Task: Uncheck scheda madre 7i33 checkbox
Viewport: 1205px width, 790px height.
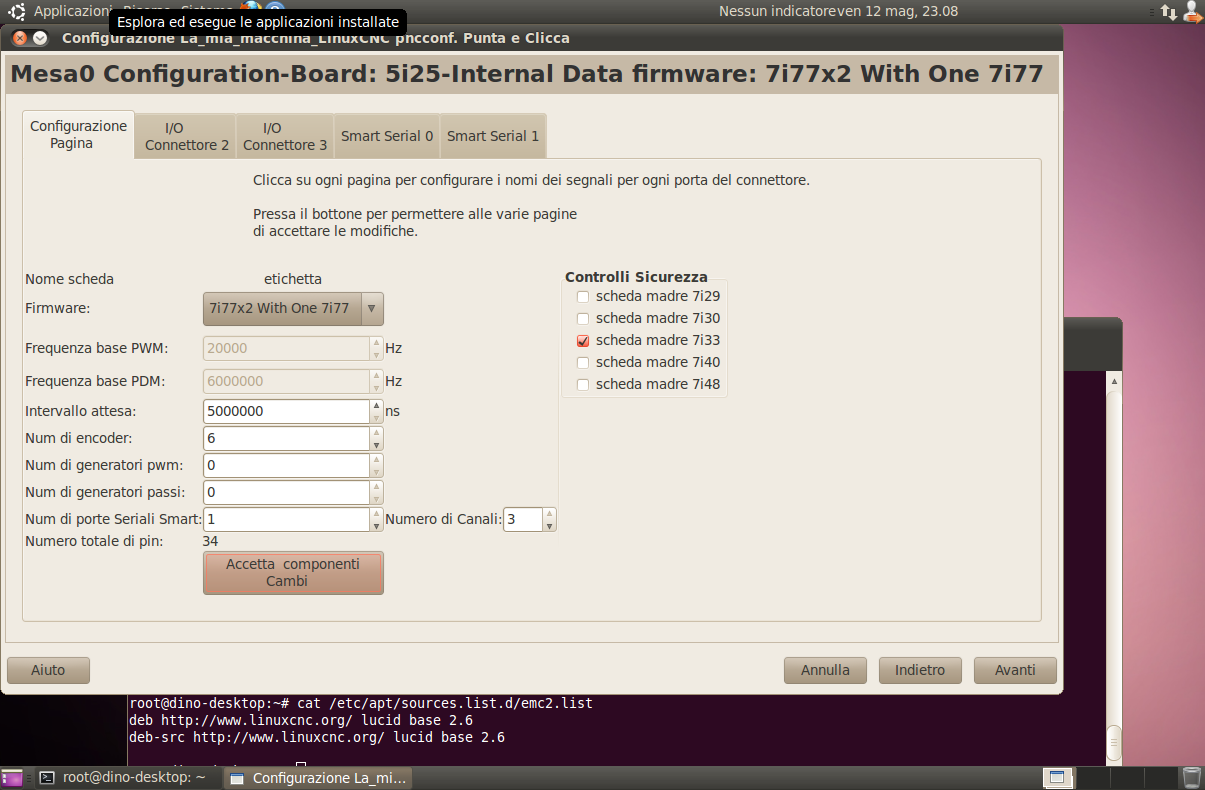Action: (583, 340)
